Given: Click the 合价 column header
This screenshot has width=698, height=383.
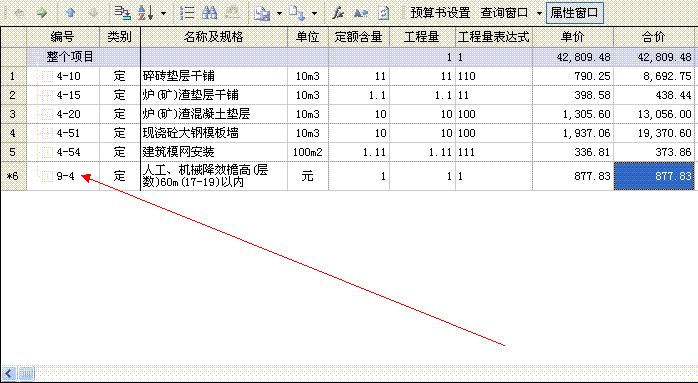Looking at the screenshot, I should (x=653, y=37).
